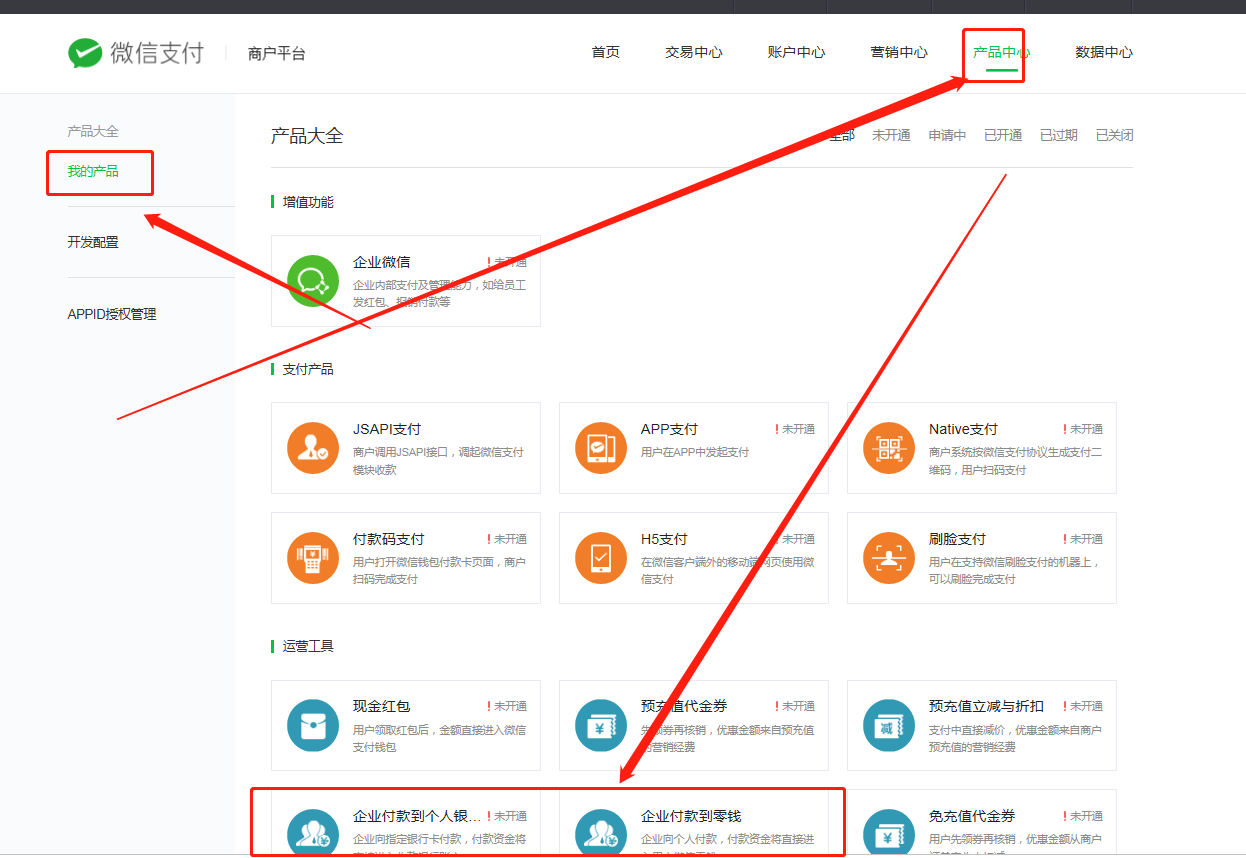Click the 运营工具 section heading
Viewport: 1246px width, 858px height.
tap(308, 646)
